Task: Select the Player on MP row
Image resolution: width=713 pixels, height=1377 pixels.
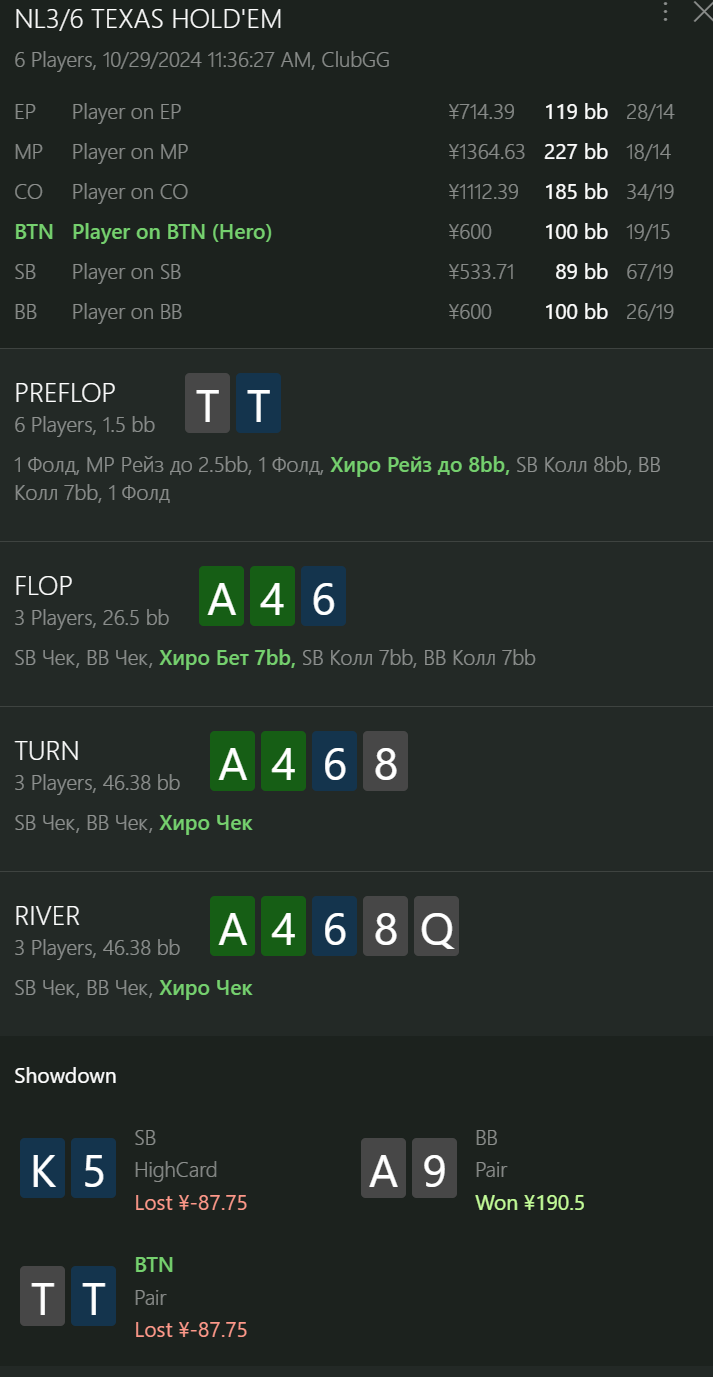Action: click(356, 152)
